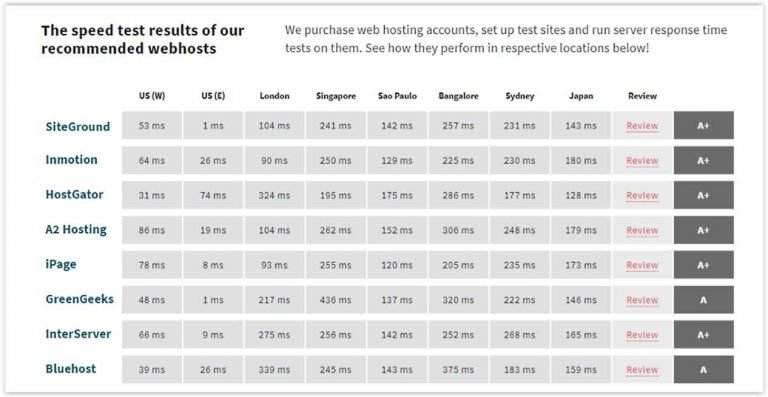Click the HostGator 324 ms London cell
The image size is (768, 397).
(274, 195)
